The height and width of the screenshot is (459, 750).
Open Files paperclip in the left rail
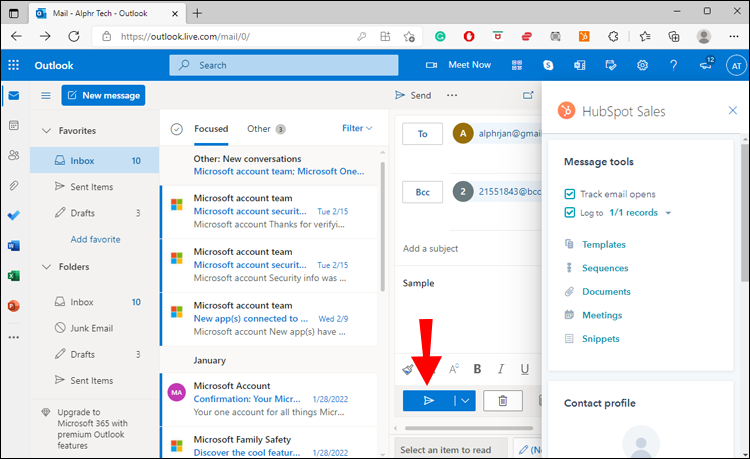14,185
